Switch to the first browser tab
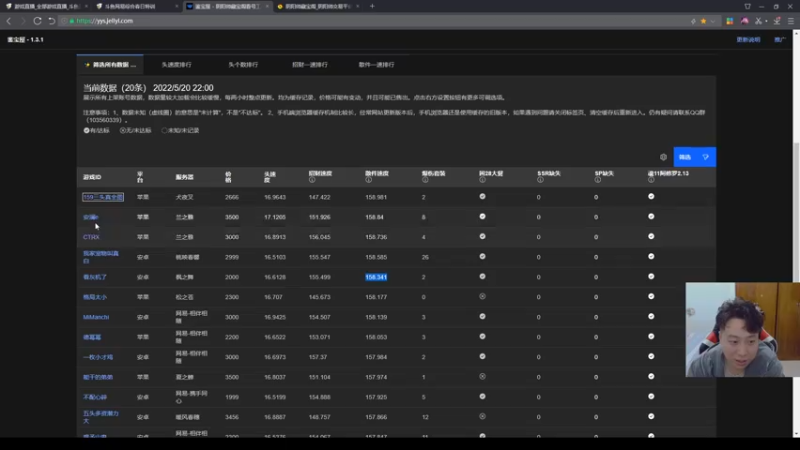The image size is (800, 450). 46,6
